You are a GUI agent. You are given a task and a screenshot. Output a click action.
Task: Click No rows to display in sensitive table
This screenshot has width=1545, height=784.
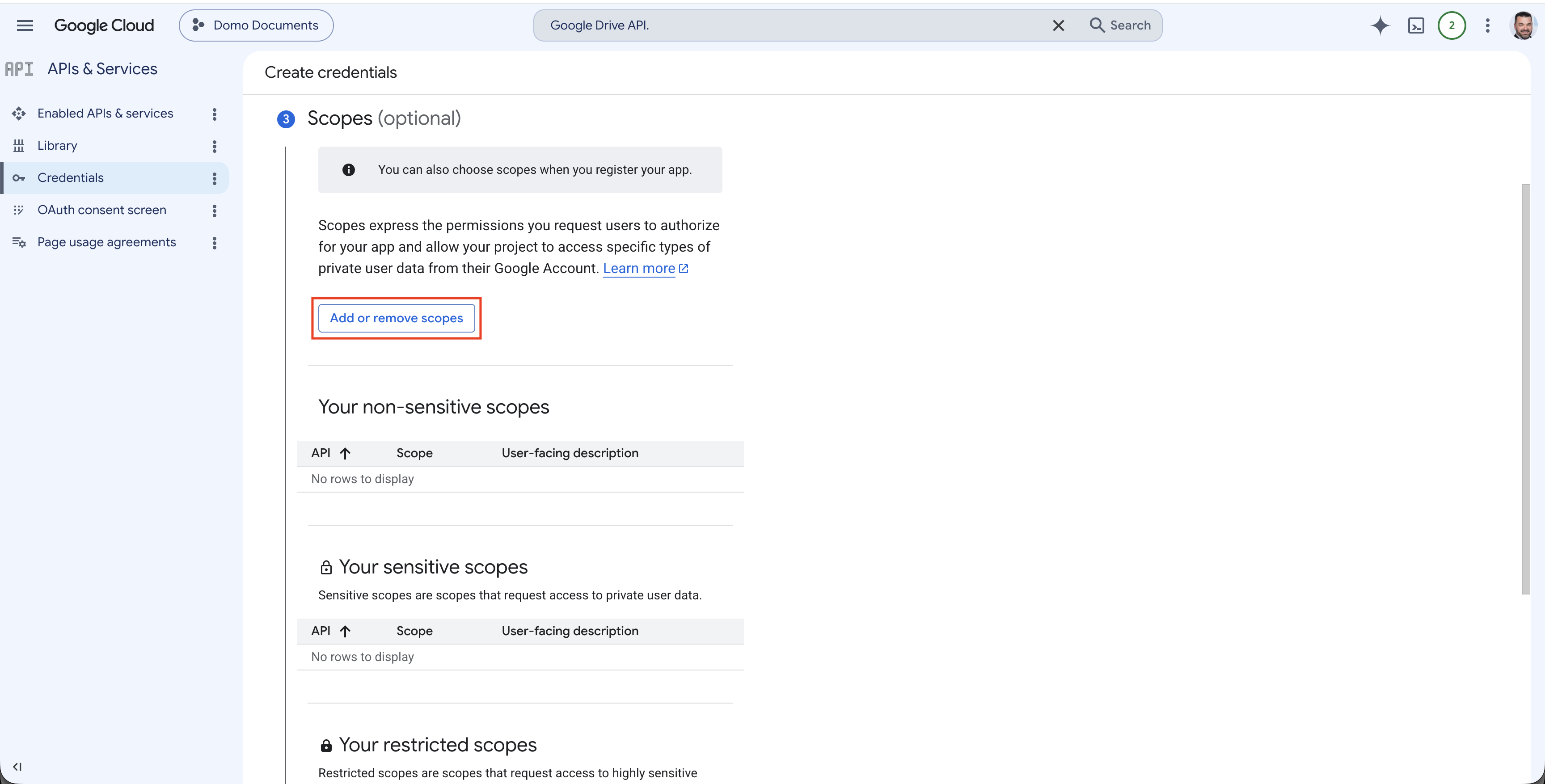click(362, 657)
